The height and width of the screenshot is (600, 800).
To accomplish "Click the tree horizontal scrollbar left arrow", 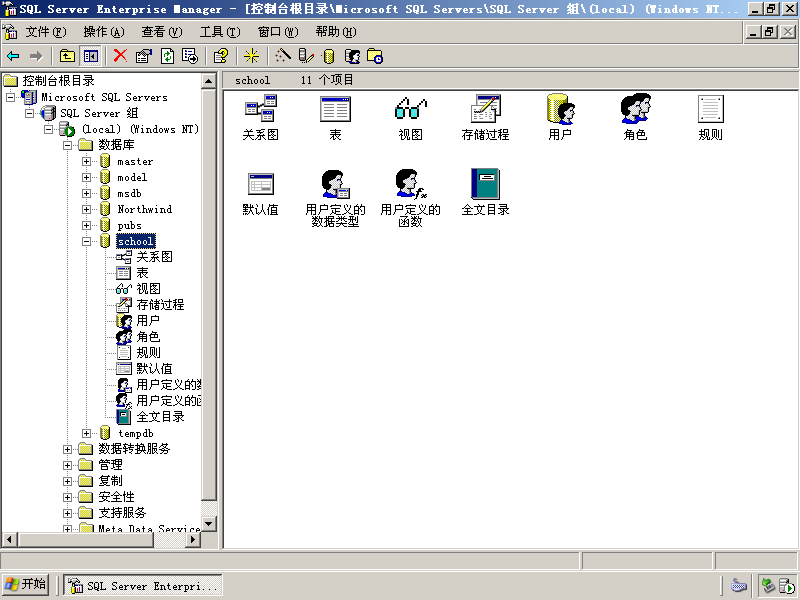I will click(9, 539).
